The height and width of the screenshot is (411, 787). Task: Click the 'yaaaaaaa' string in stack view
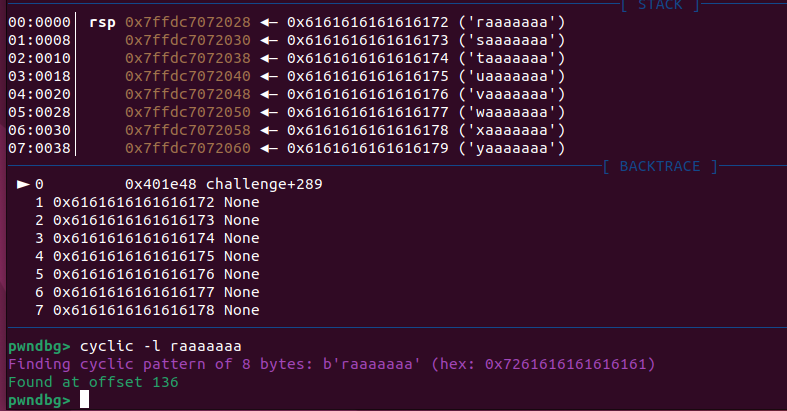pos(512,148)
